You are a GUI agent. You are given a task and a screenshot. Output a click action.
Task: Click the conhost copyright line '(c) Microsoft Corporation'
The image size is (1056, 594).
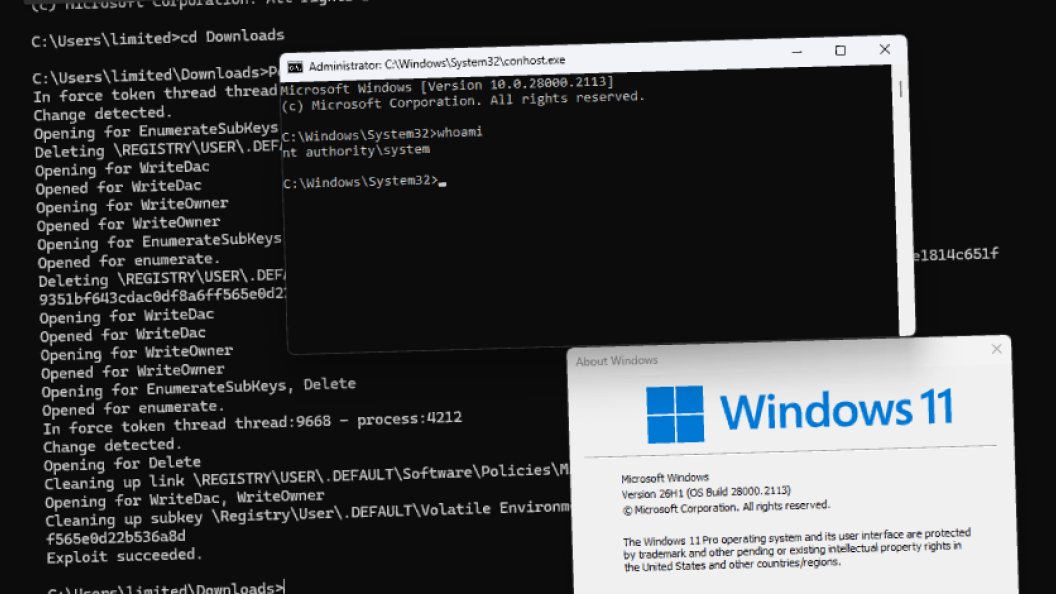[463, 101]
